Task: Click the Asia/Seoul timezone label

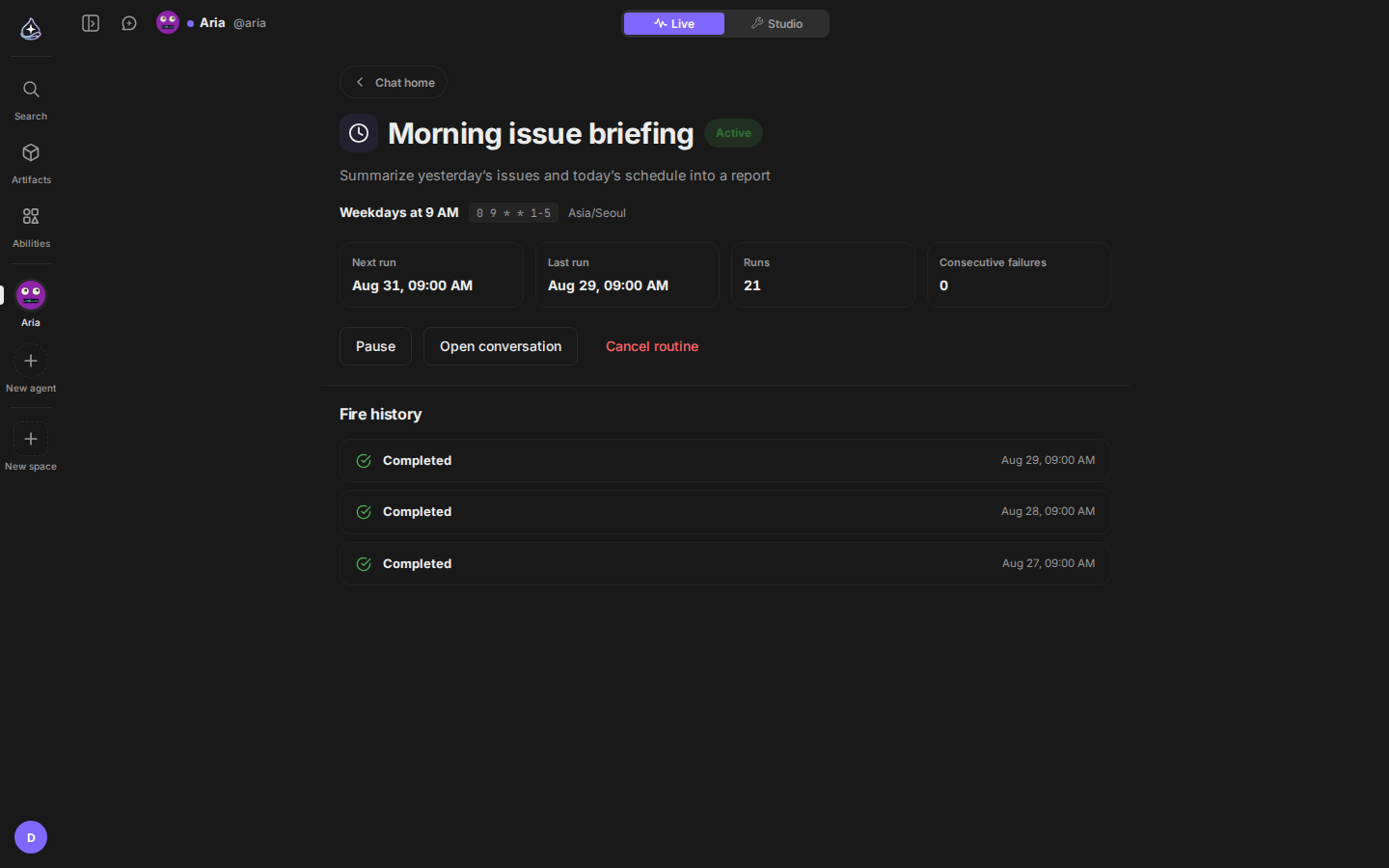Action: point(597,213)
